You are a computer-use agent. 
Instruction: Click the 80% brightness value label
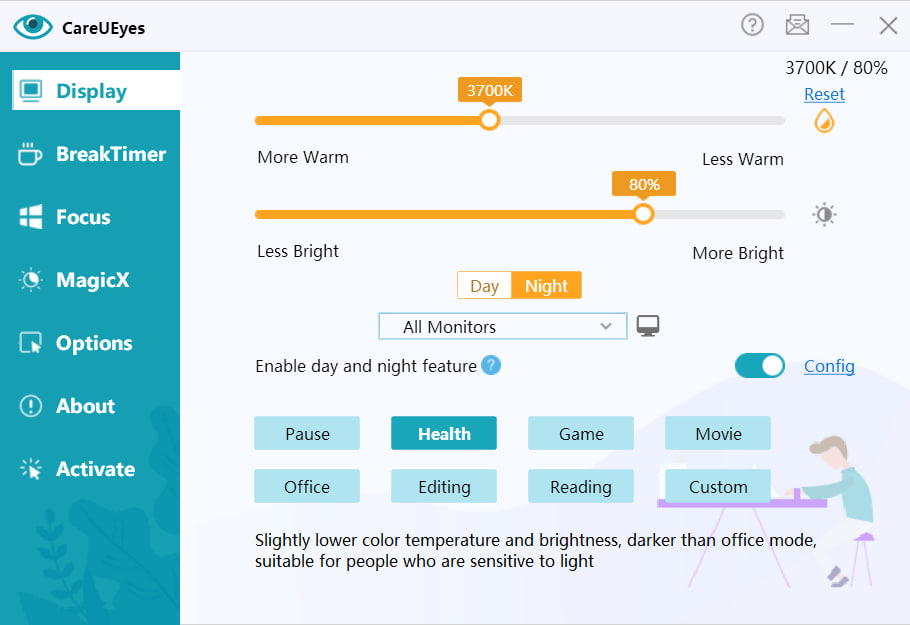[x=644, y=184]
